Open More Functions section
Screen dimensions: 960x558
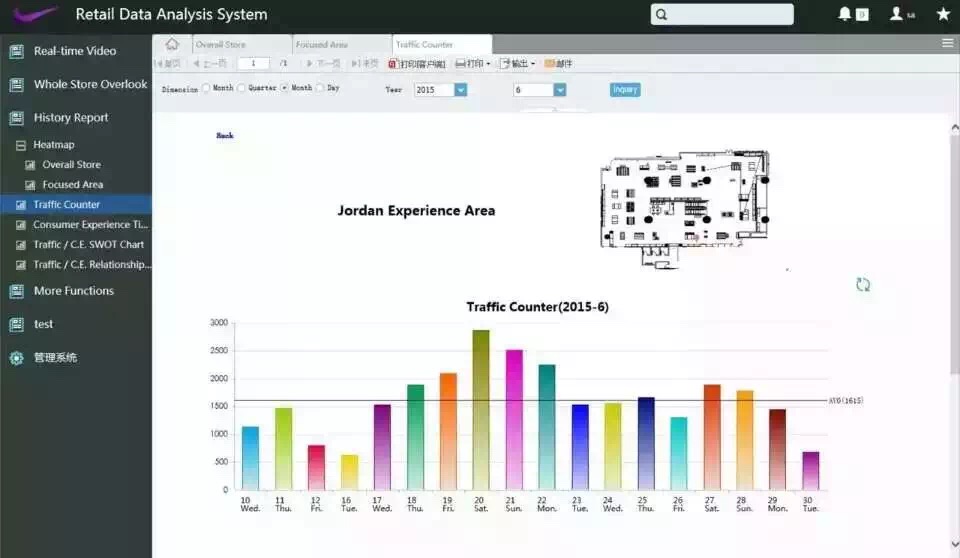pyautogui.click(x=75, y=291)
